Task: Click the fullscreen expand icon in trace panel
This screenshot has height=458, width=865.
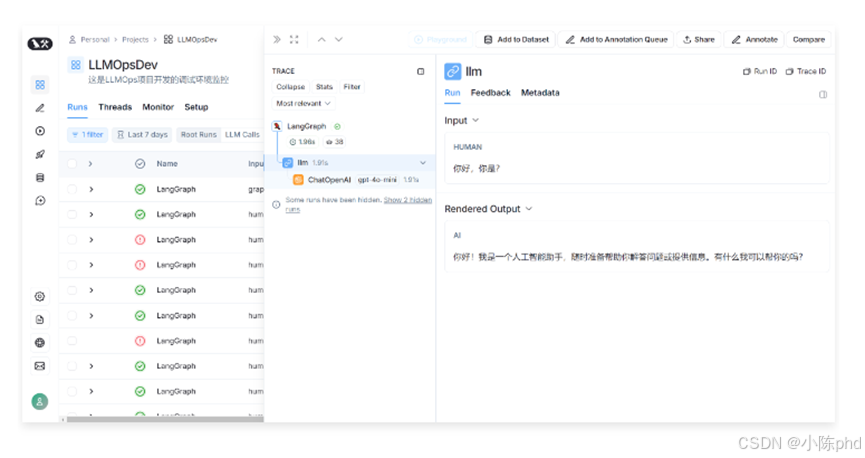Action: click(x=294, y=40)
